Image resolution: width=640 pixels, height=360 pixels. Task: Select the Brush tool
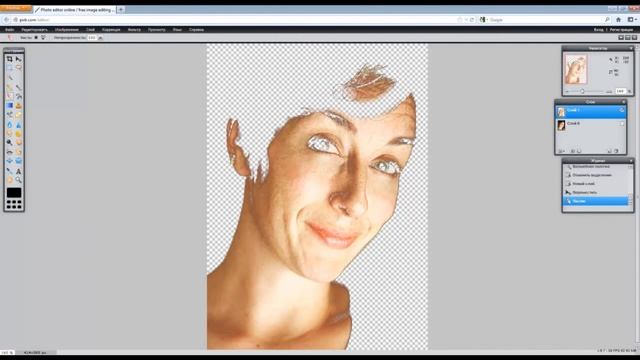18,87
